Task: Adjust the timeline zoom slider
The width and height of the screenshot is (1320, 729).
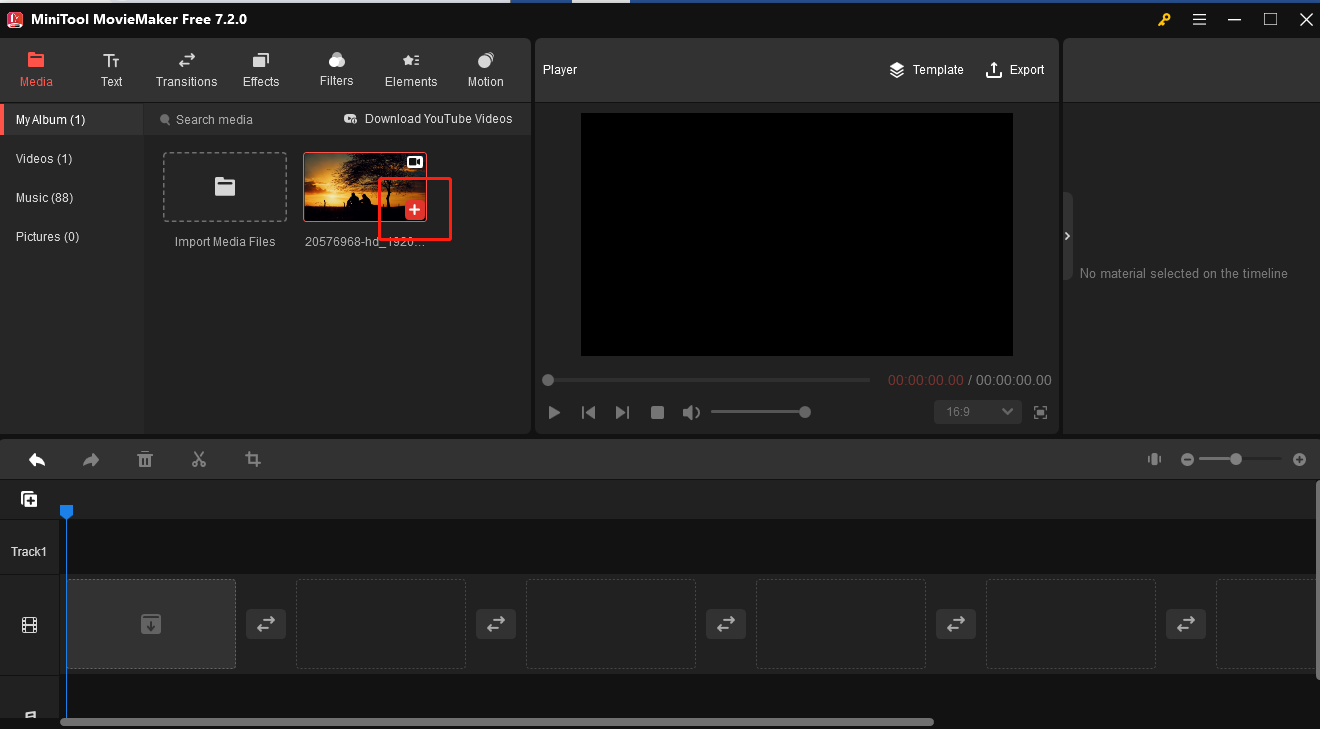Action: [1240, 459]
